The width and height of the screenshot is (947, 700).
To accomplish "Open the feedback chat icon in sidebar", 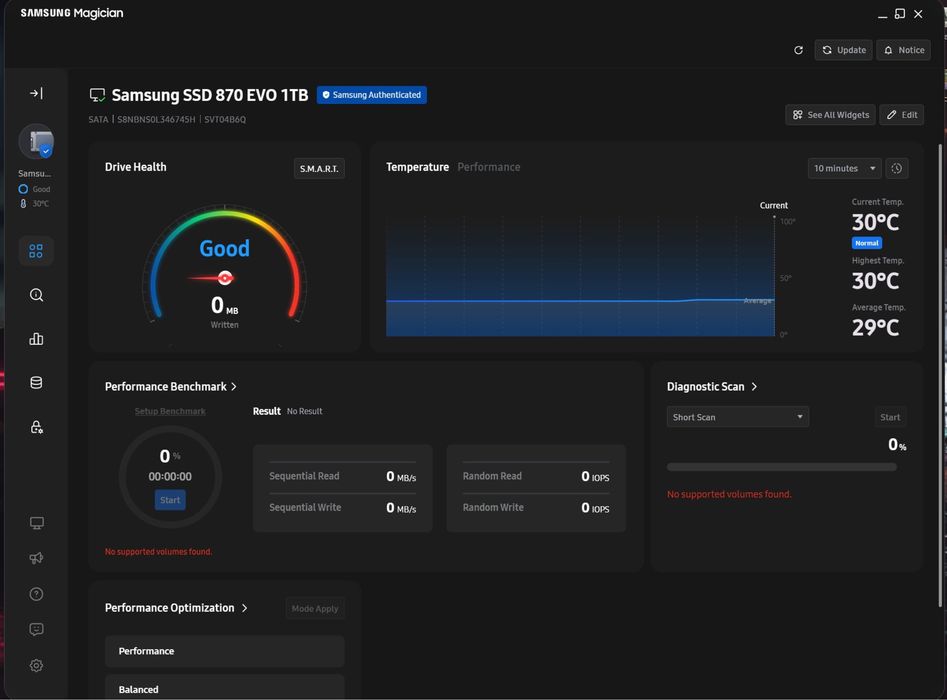I will pyautogui.click(x=36, y=629).
